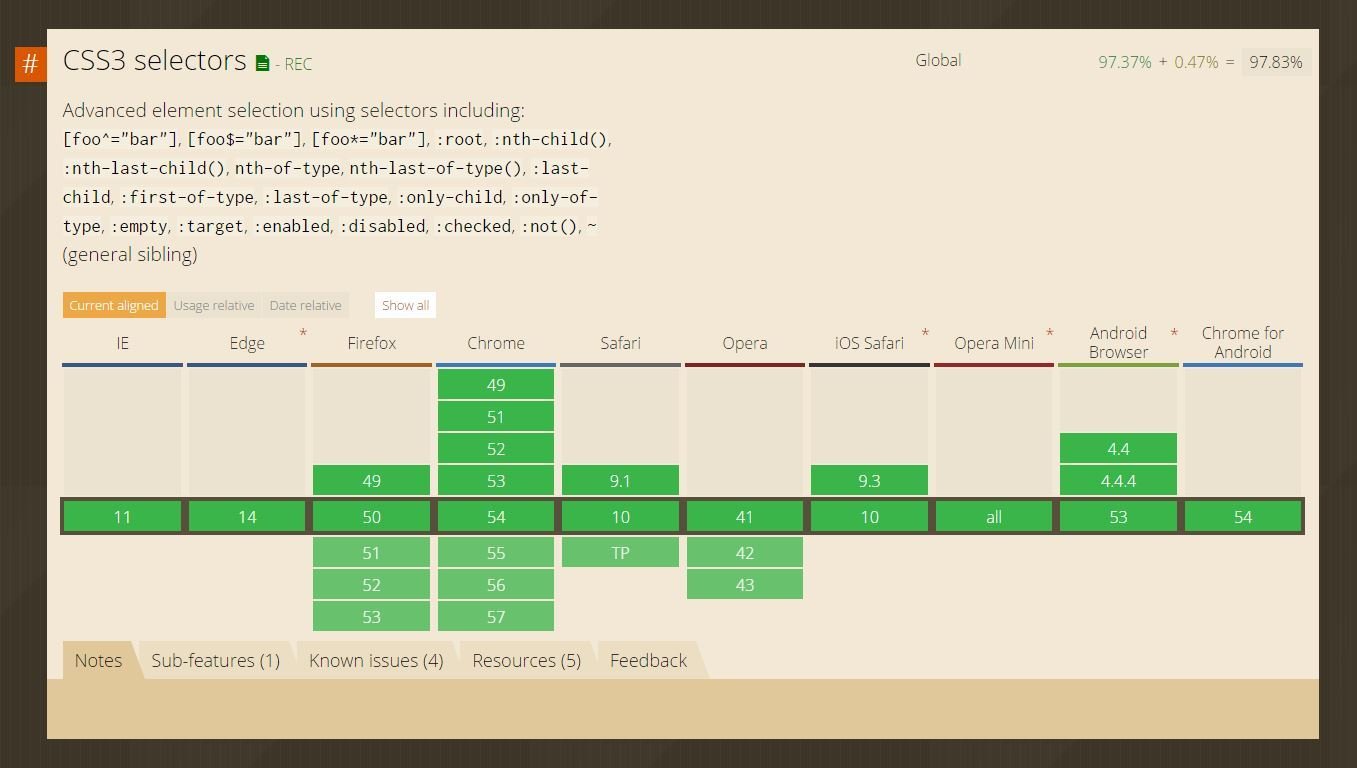Click the Safari column header
The height and width of the screenshot is (768, 1357).
coord(620,343)
